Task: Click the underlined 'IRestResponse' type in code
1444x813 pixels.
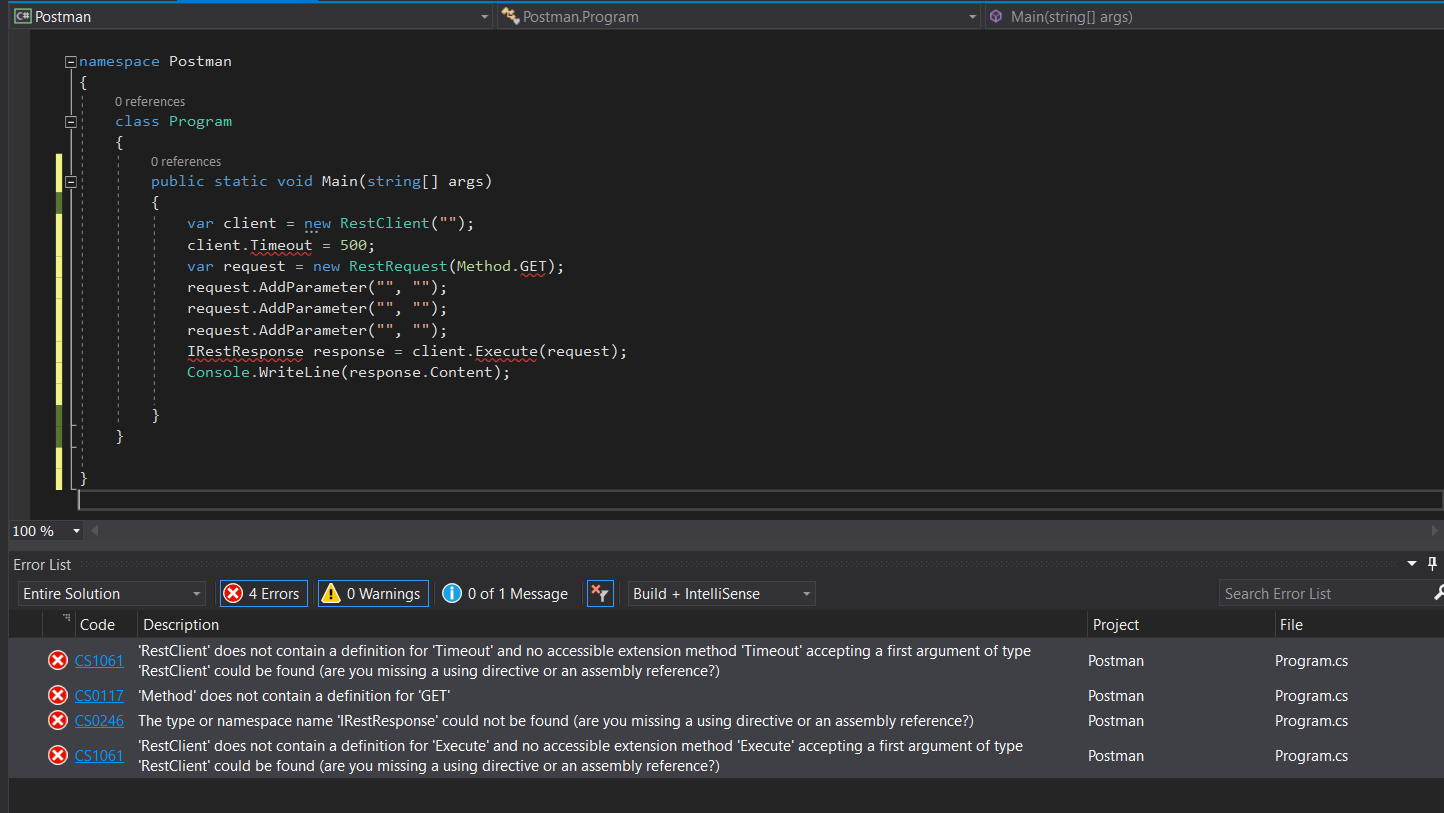Action: pos(245,352)
